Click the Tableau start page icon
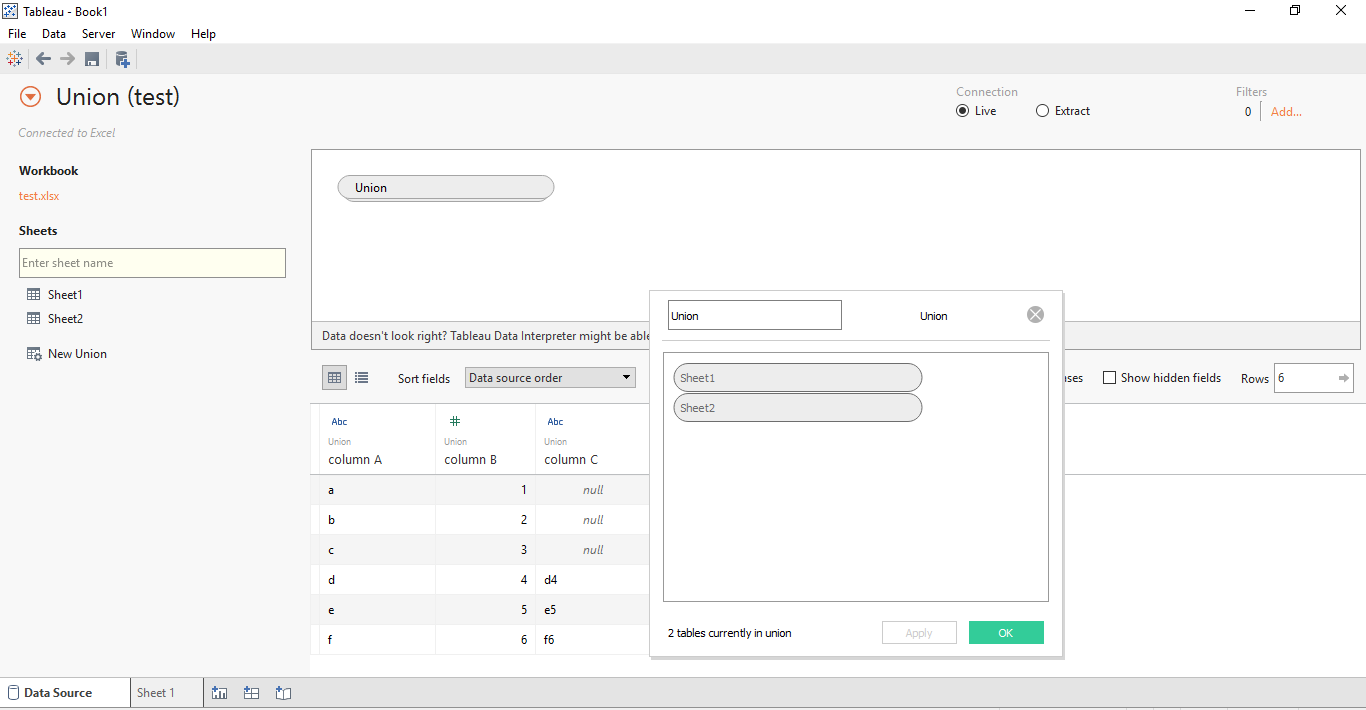Viewport: 1366px width, 710px height. 14,59
